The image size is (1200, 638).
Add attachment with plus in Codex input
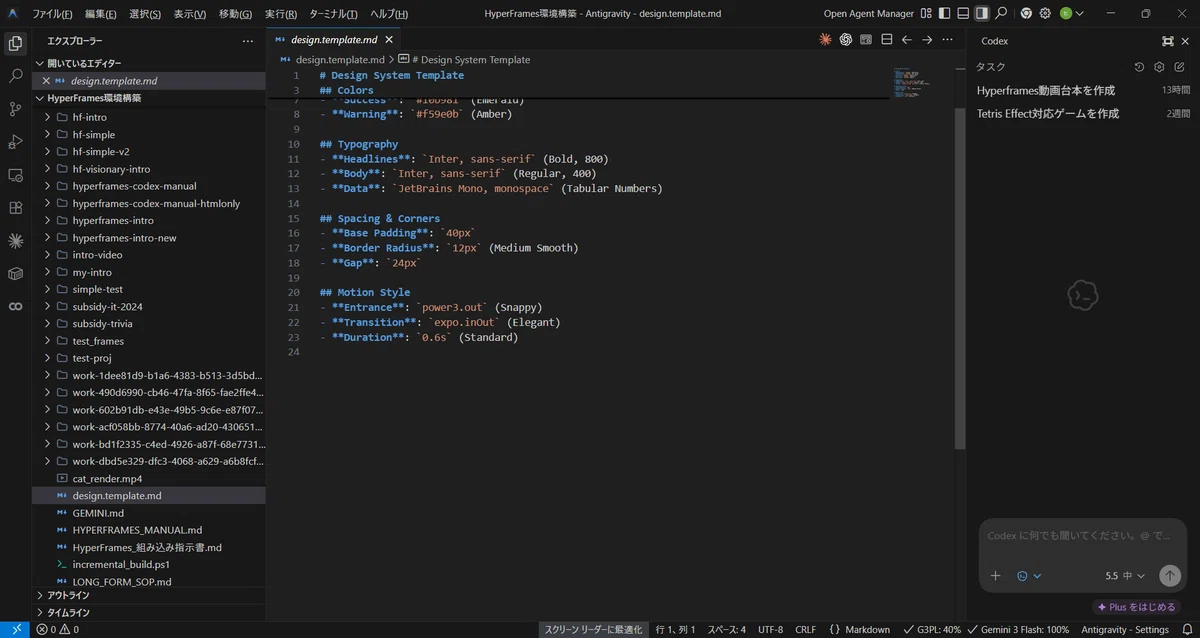coord(995,576)
